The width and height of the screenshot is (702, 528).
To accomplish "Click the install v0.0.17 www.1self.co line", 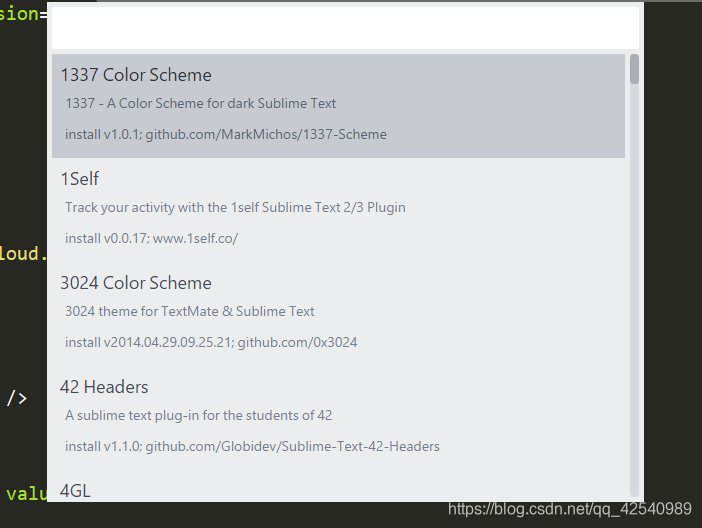I will tap(151, 238).
